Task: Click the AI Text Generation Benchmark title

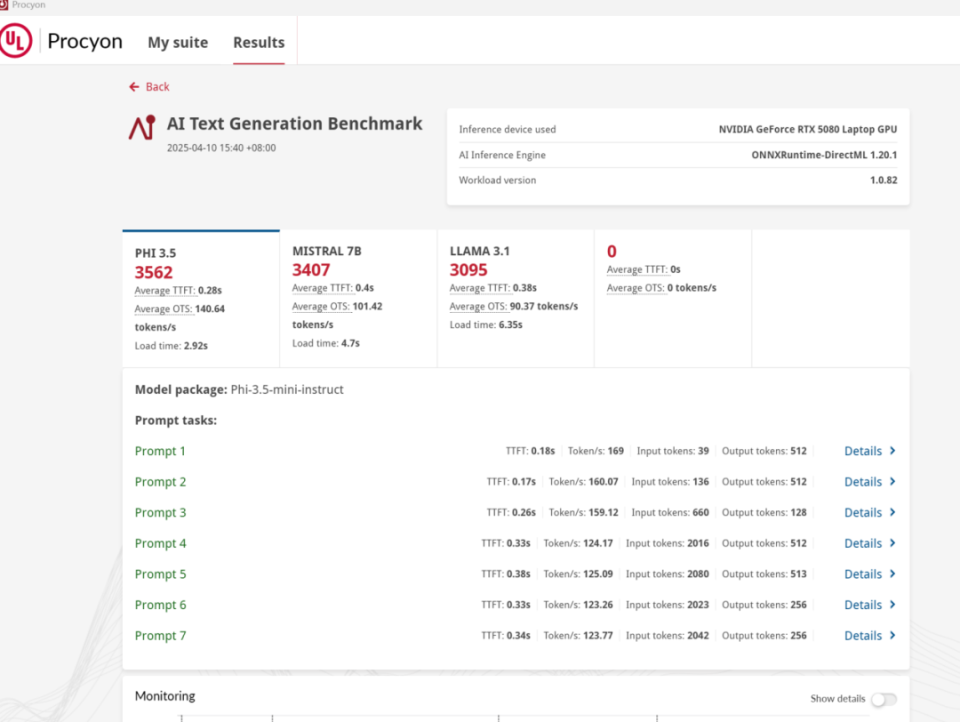Action: [x=294, y=124]
